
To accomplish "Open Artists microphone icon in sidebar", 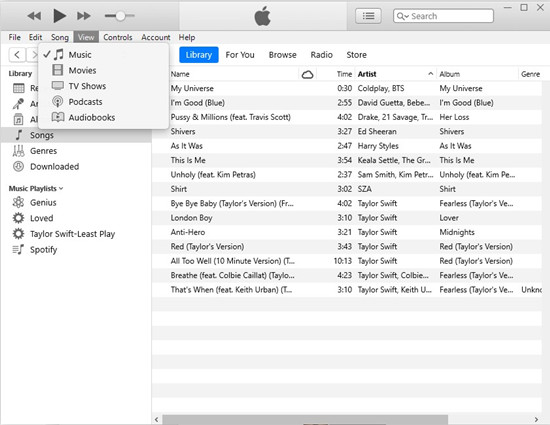I will (x=18, y=104).
